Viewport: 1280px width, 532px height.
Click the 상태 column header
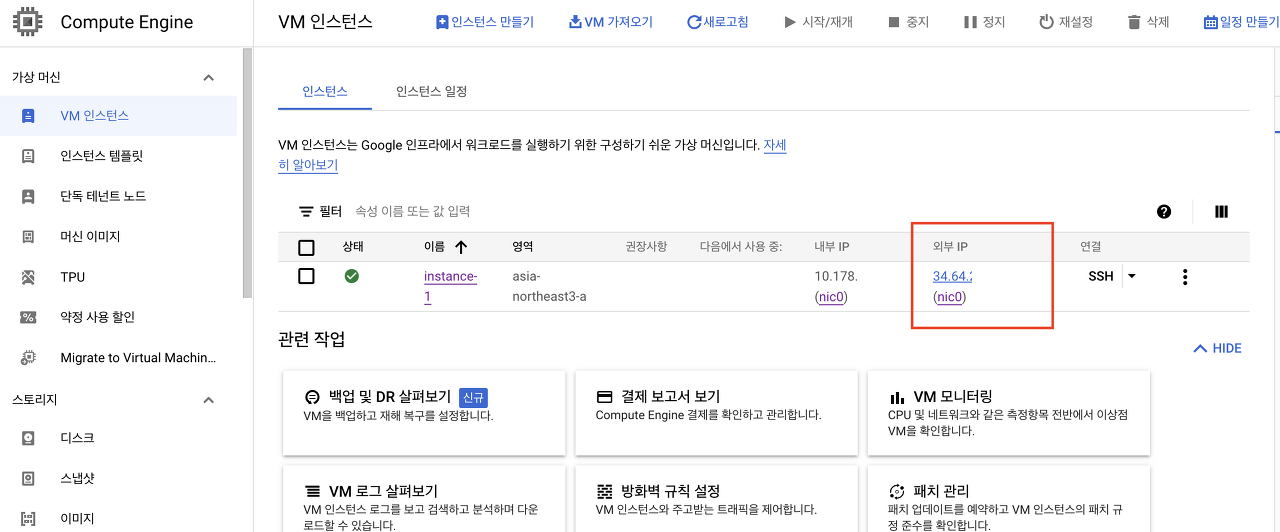[353, 247]
